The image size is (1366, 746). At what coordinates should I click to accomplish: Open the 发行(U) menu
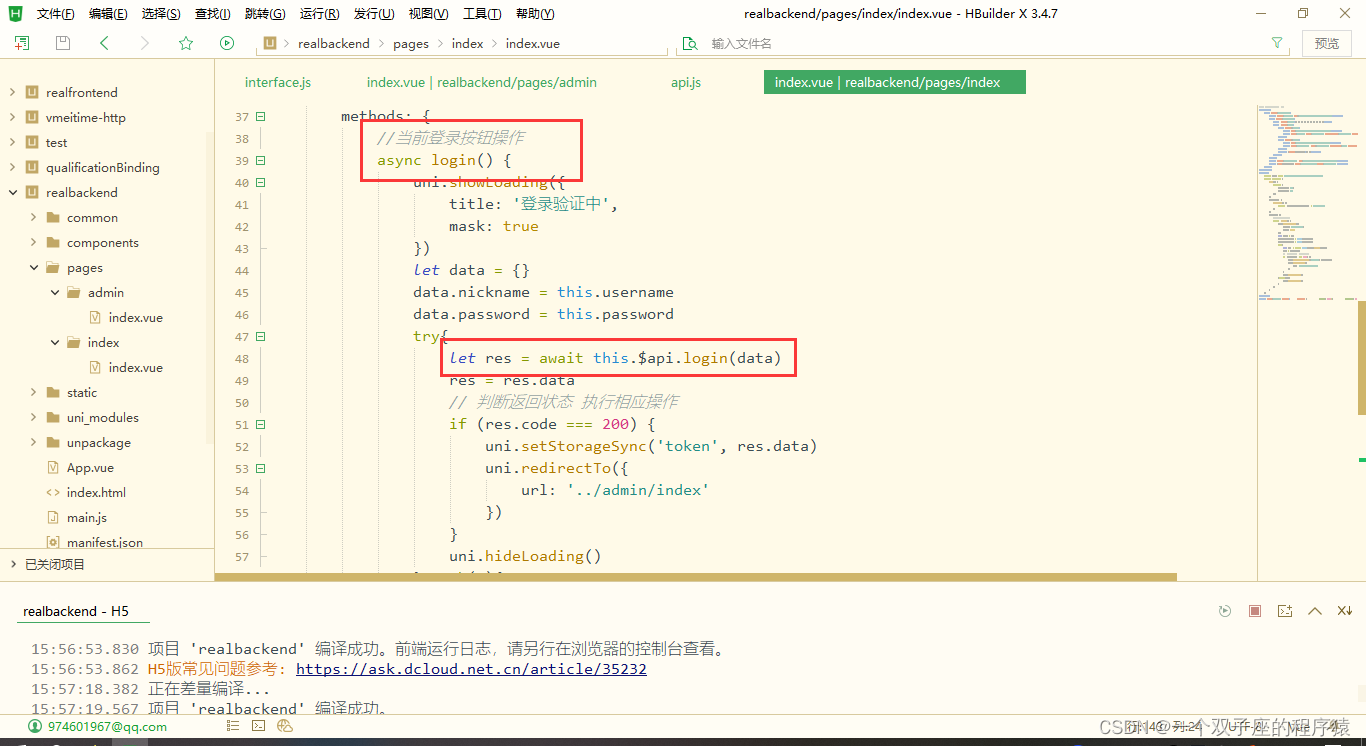point(374,14)
